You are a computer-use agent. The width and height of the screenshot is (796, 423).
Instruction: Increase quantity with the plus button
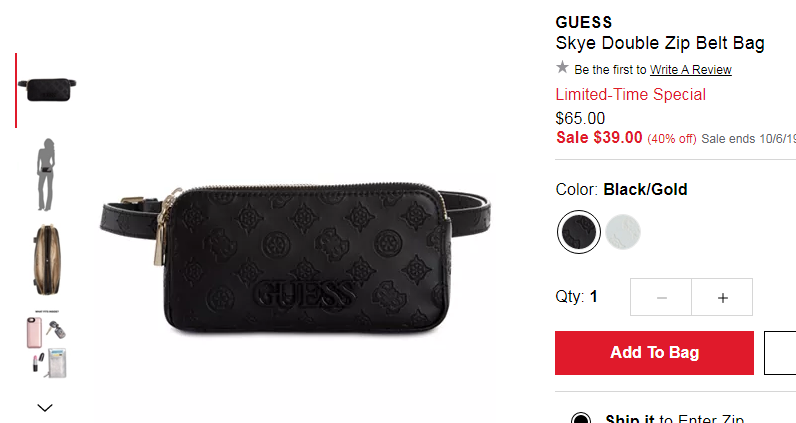click(x=722, y=297)
